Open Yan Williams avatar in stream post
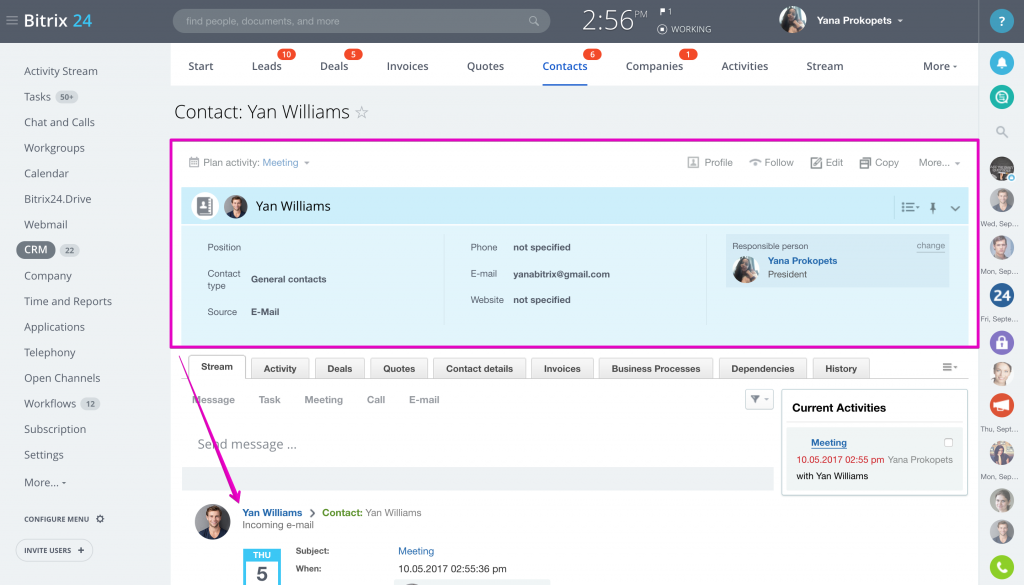Screen dimensions: 1024x585 (x=212, y=522)
